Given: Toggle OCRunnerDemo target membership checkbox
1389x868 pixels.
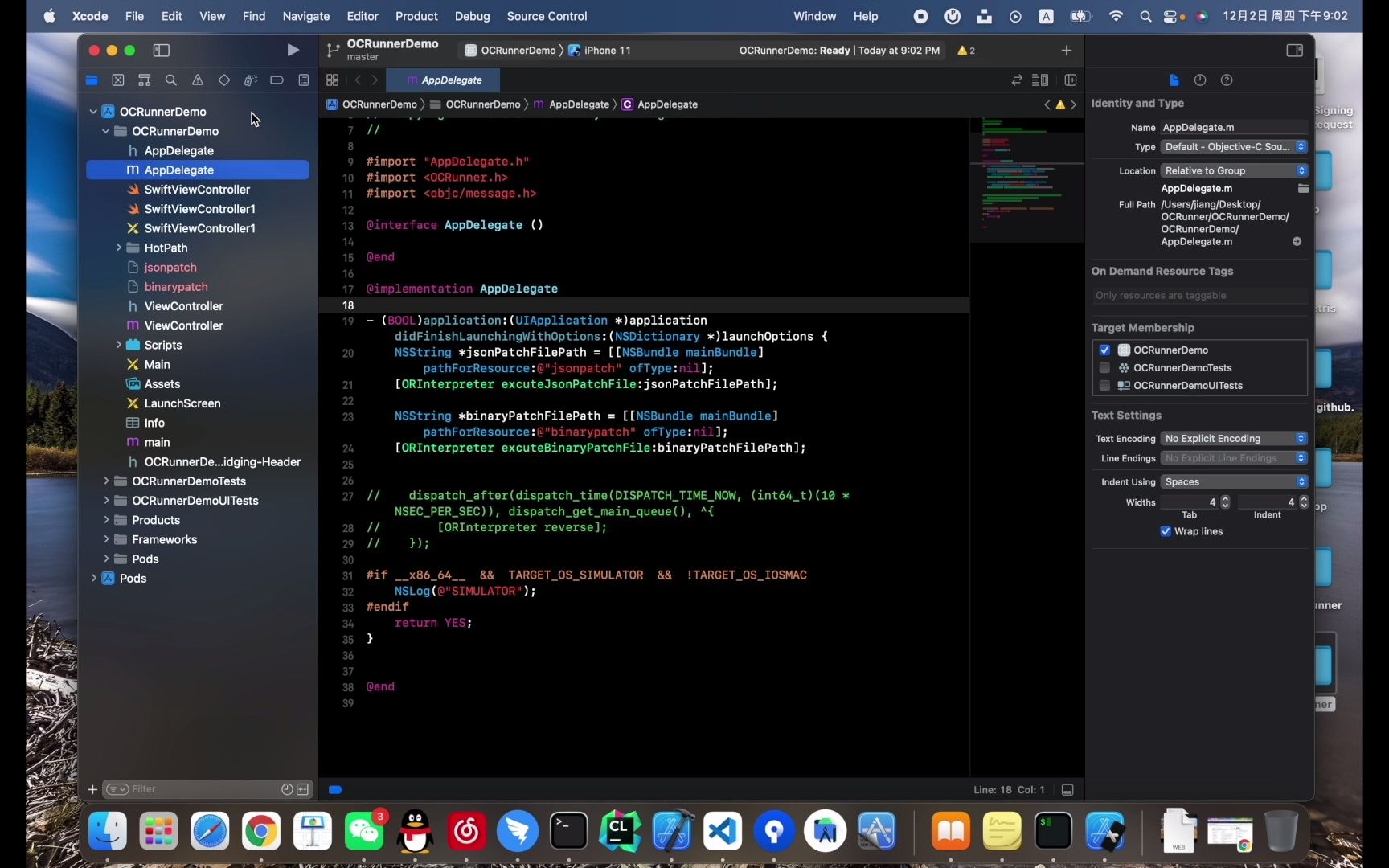Looking at the screenshot, I should pos(1104,350).
